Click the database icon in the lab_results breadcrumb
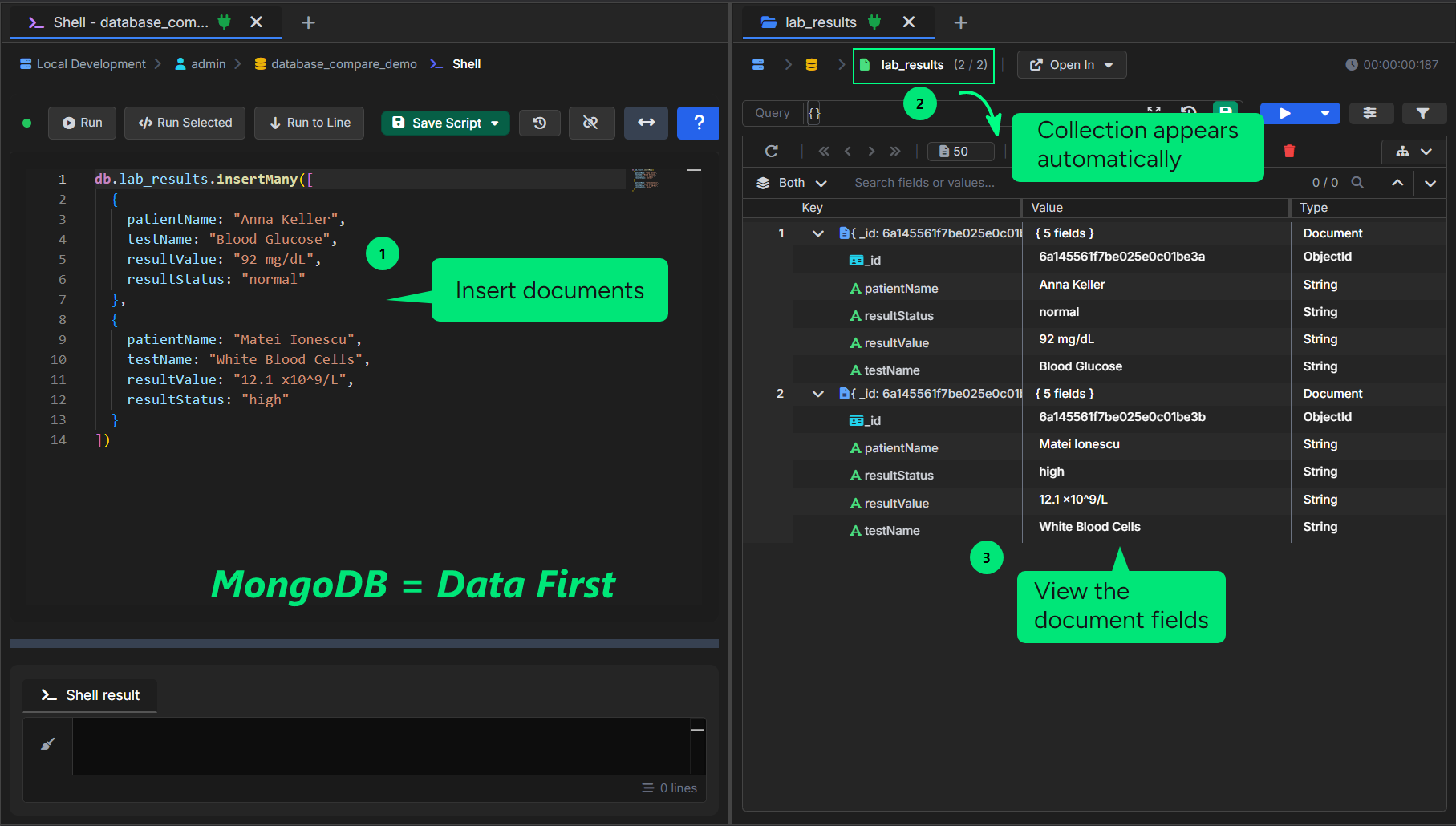The height and width of the screenshot is (826, 1456). (812, 65)
